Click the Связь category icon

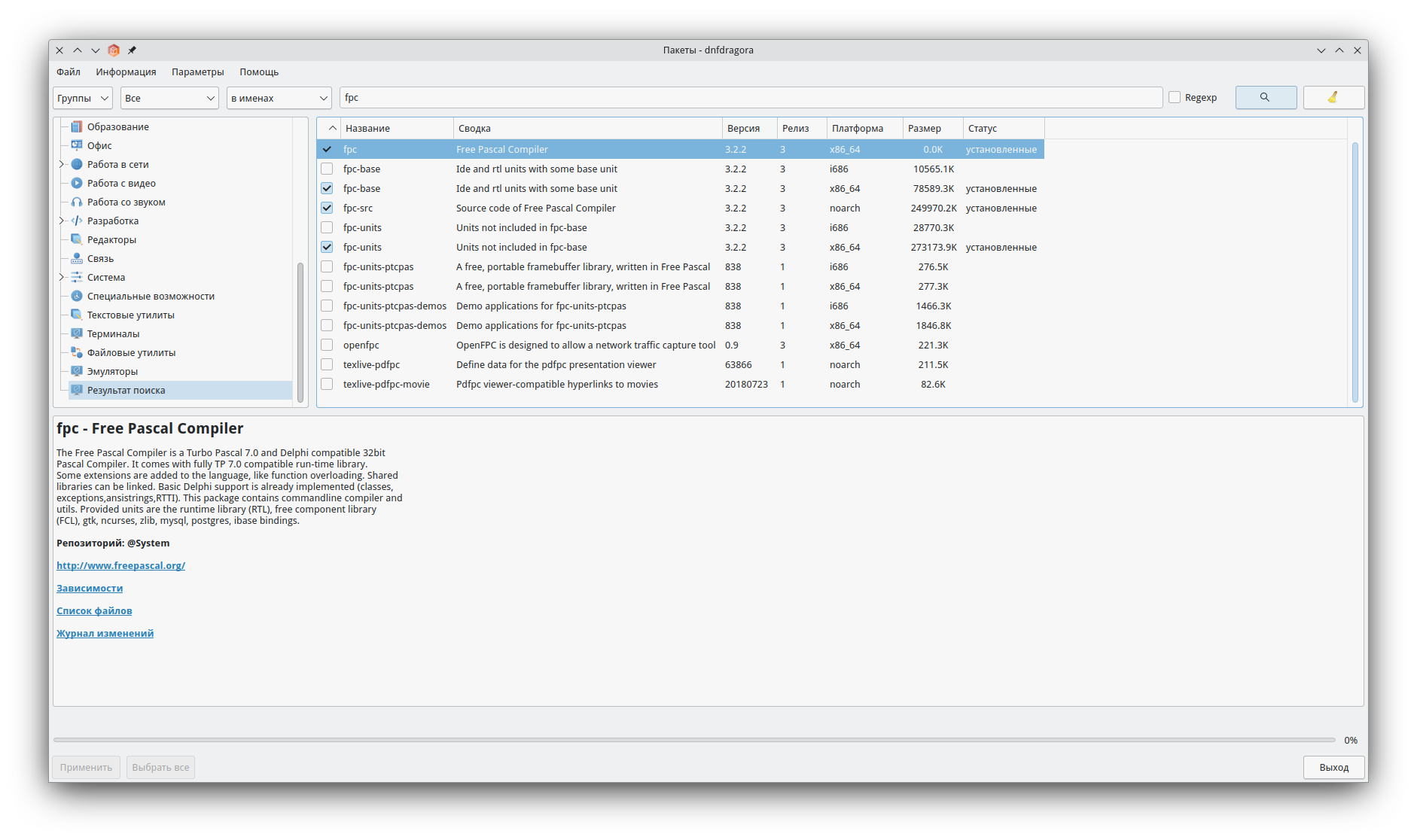[x=77, y=258]
